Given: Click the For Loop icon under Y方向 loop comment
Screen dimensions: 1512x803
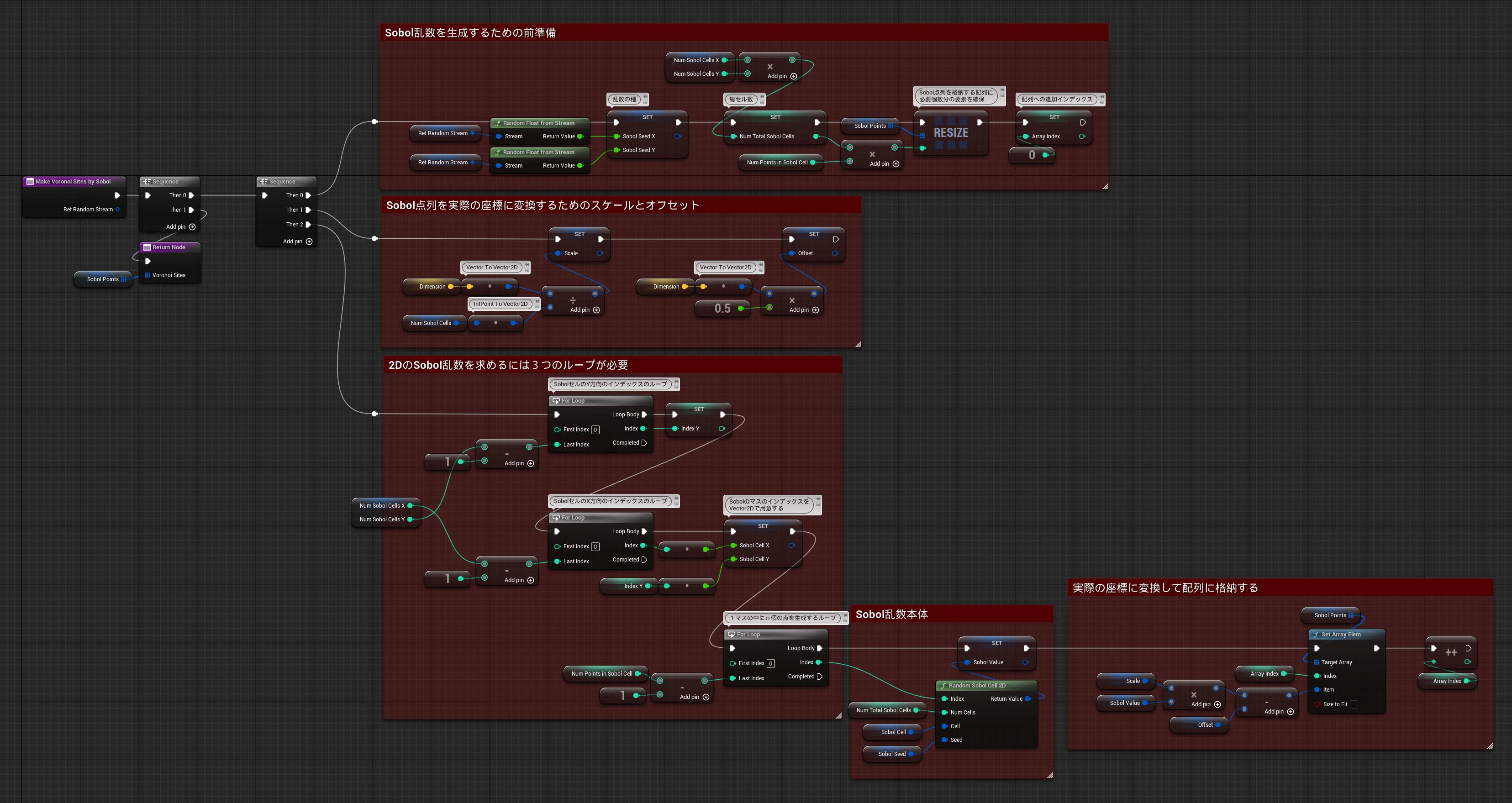Looking at the screenshot, I should pyautogui.click(x=556, y=401).
